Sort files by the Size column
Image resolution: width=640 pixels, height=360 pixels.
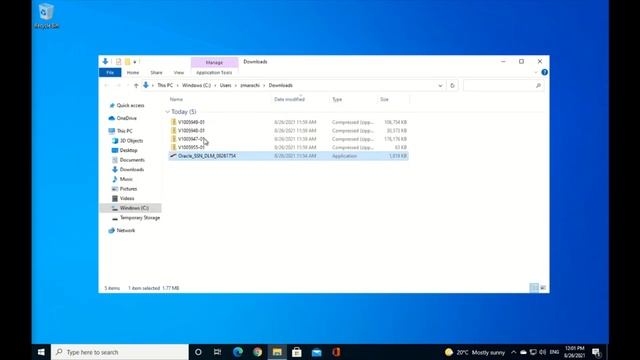384,99
